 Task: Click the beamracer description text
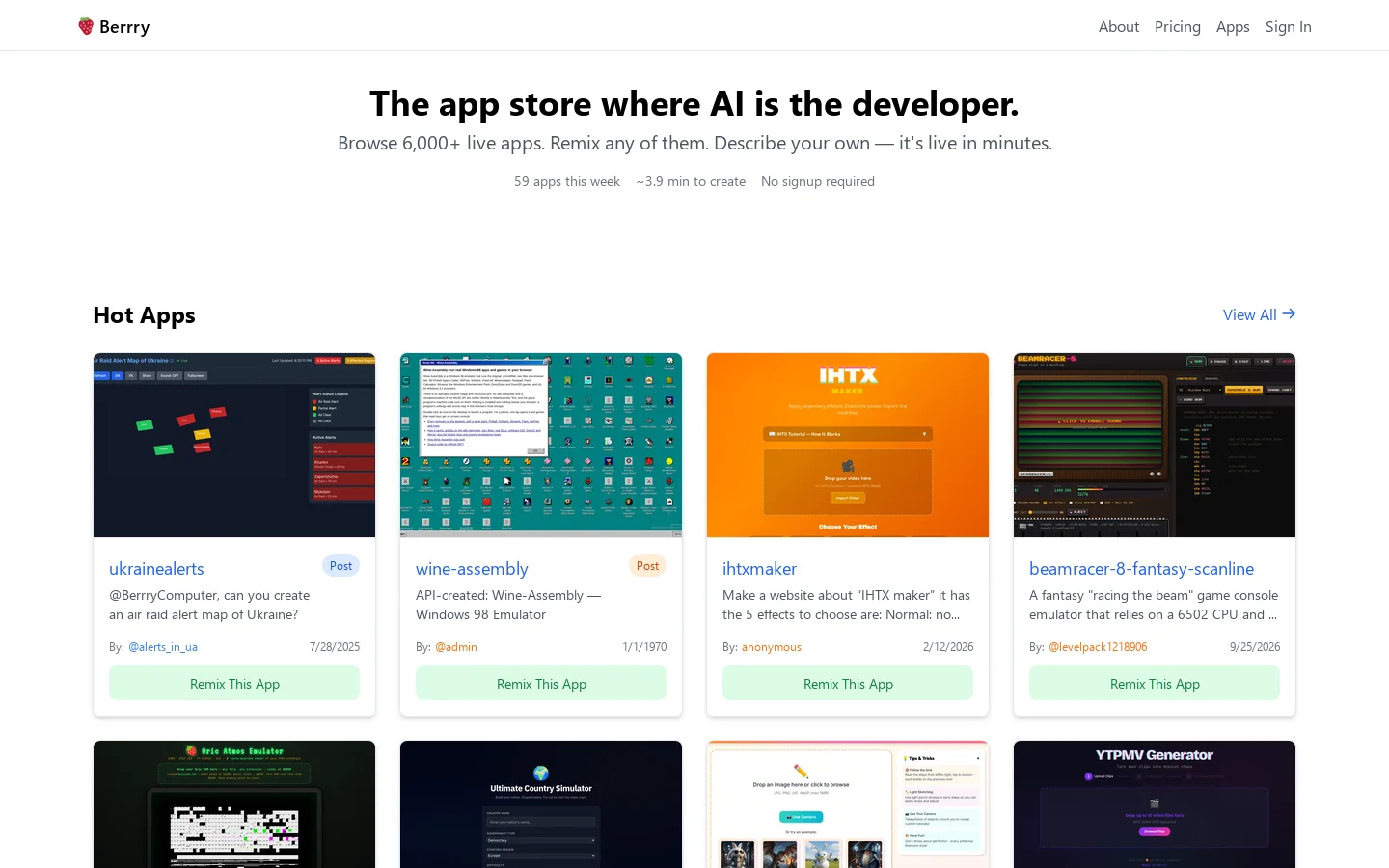tap(1154, 605)
